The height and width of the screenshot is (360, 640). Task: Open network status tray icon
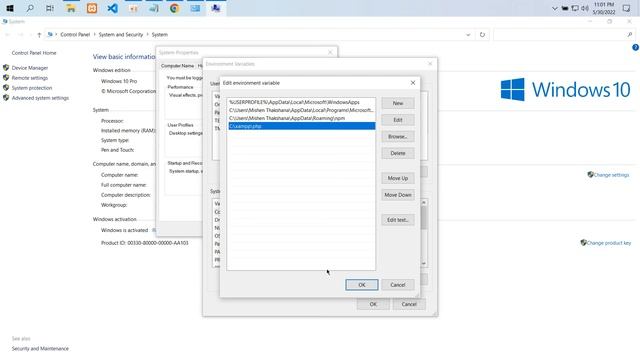point(575,8)
